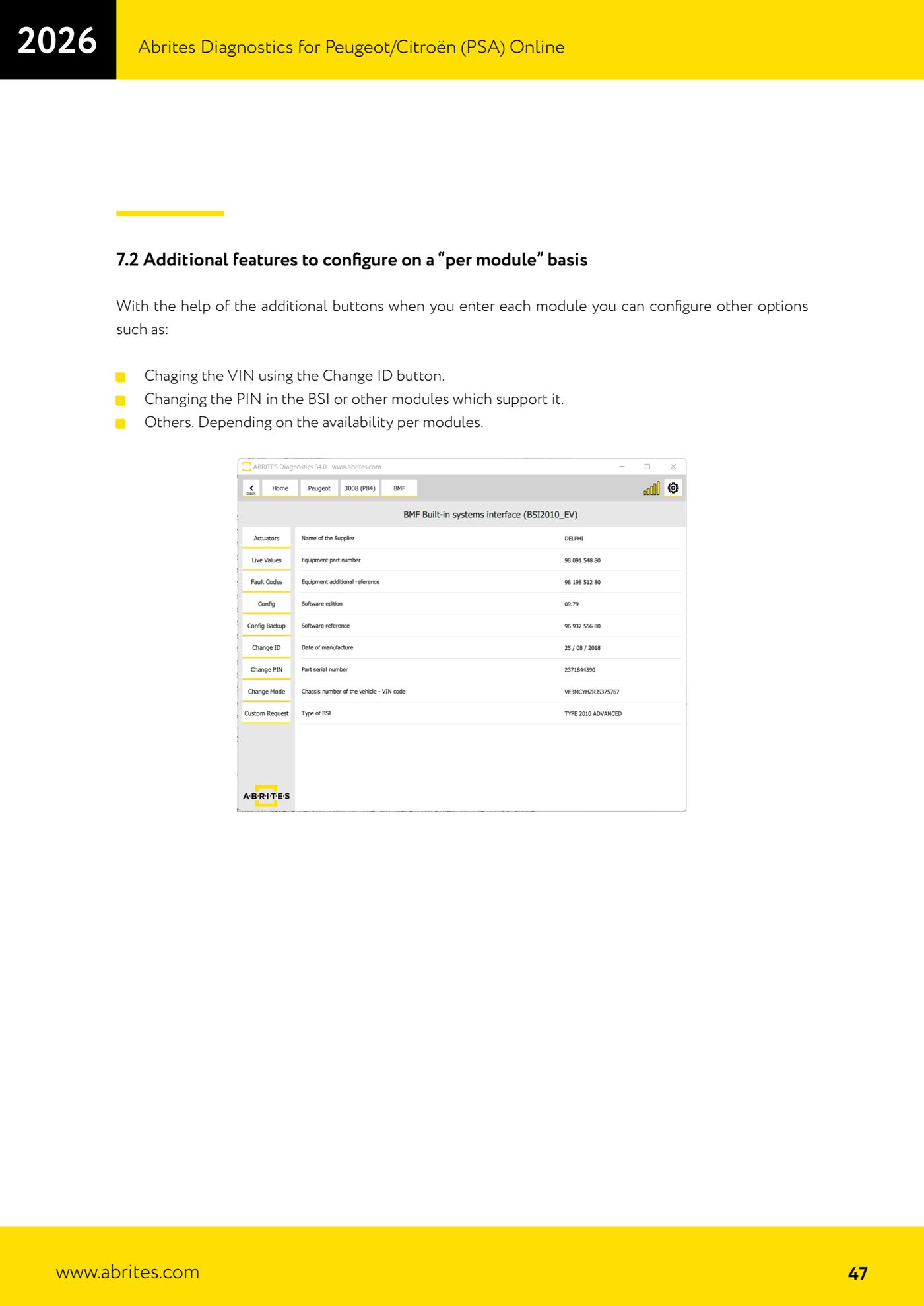Click the Change Mode button
This screenshot has width=924, height=1306.
tap(267, 692)
